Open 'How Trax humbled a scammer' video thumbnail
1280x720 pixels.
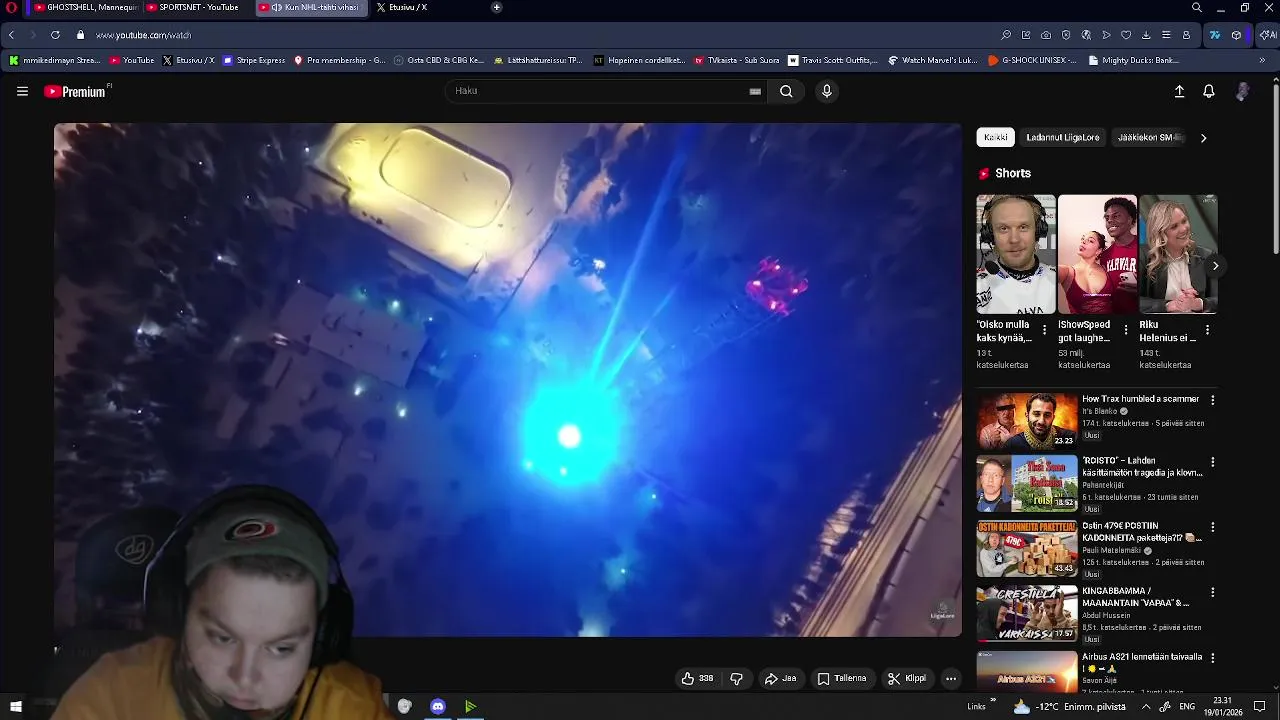click(x=1027, y=420)
